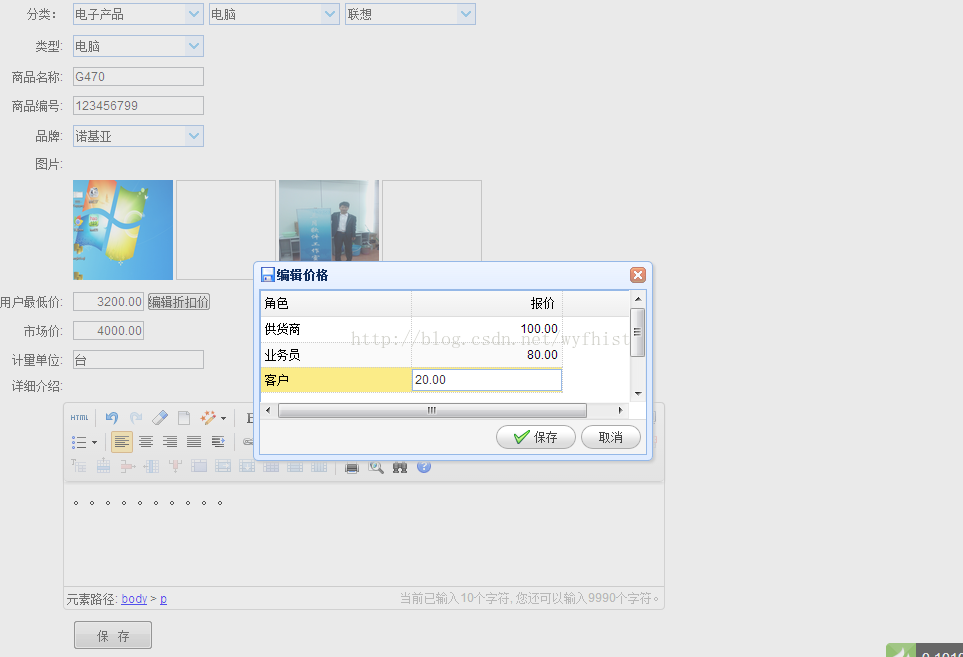Click the magic wand auto-typeset icon
This screenshot has width=963, height=657.
tap(208, 418)
